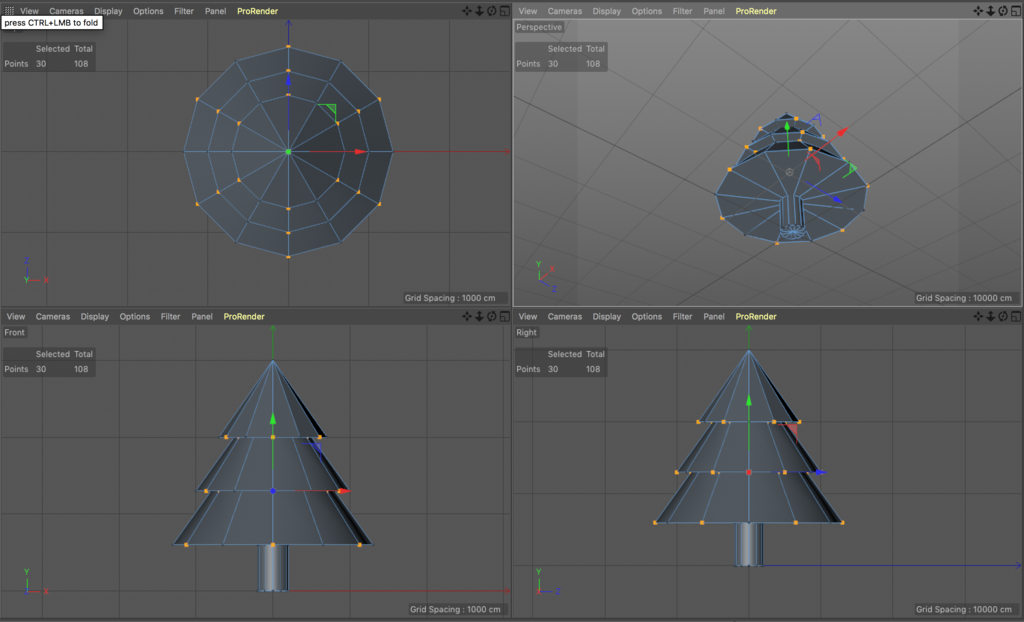Click the rotate camera icon in the Right viewport

pyautogui.click(x=1003, y=316)
